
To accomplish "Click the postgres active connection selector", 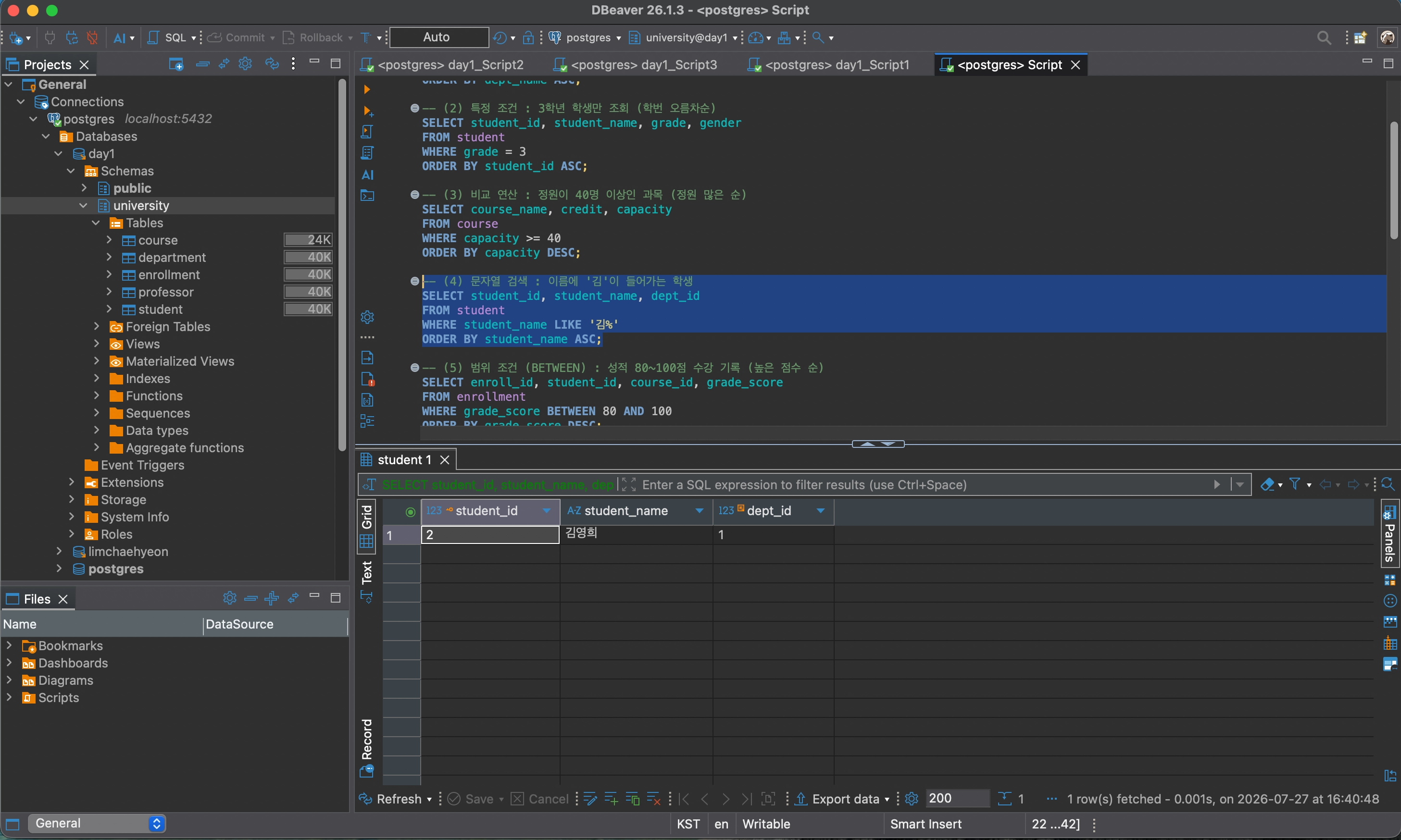I will pyautogui.click(x=585, y=38).
